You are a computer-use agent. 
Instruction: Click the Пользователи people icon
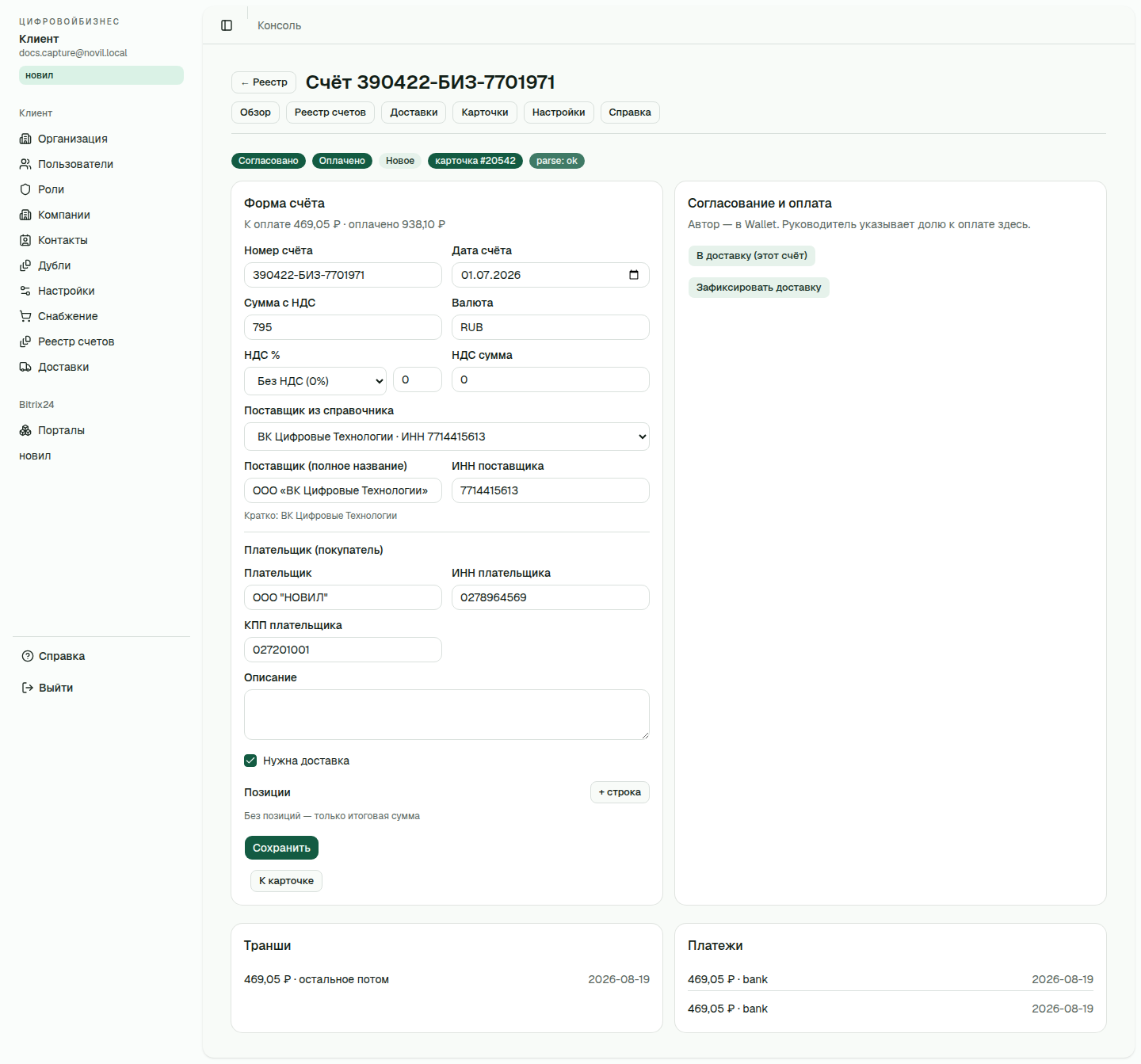point(25,164)
